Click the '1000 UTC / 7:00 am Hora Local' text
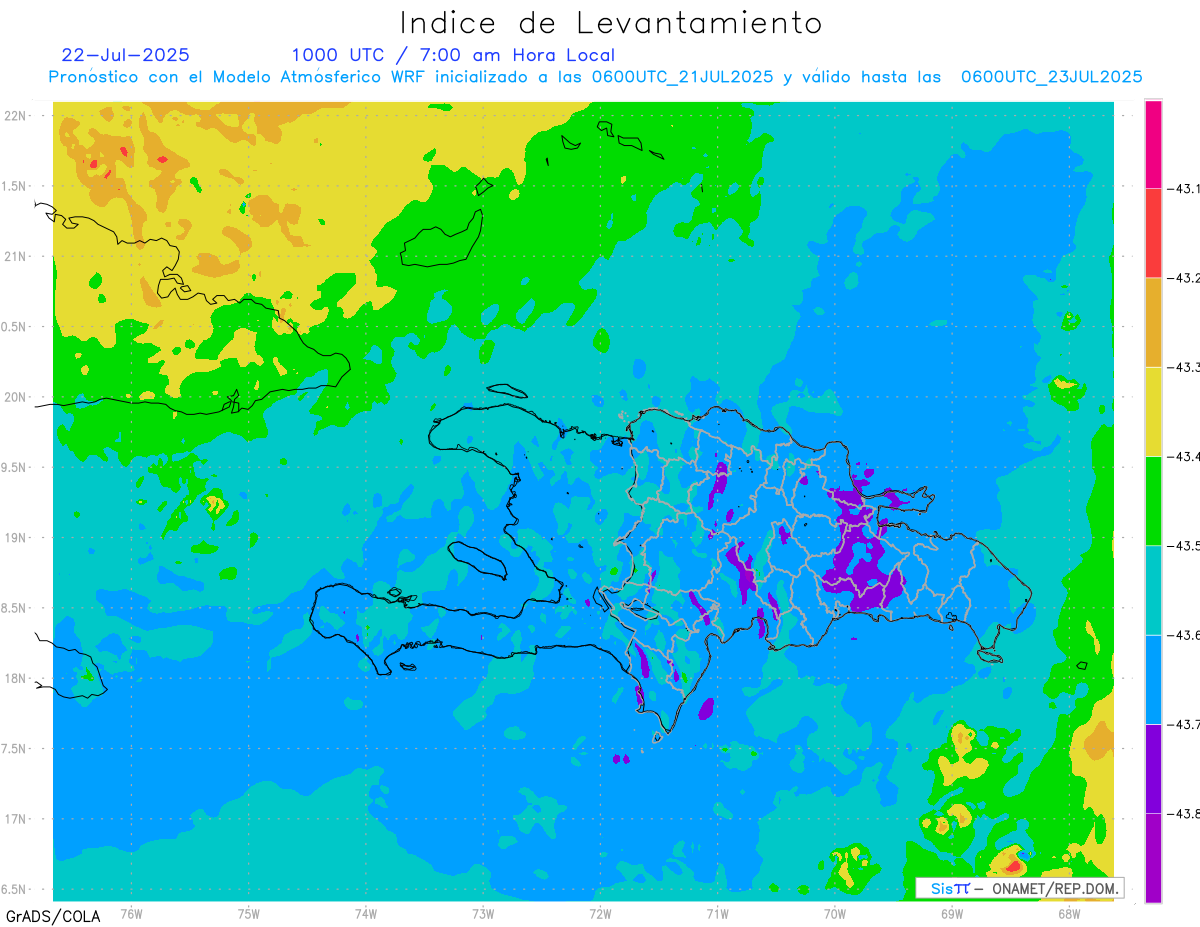 click(453, 55)
